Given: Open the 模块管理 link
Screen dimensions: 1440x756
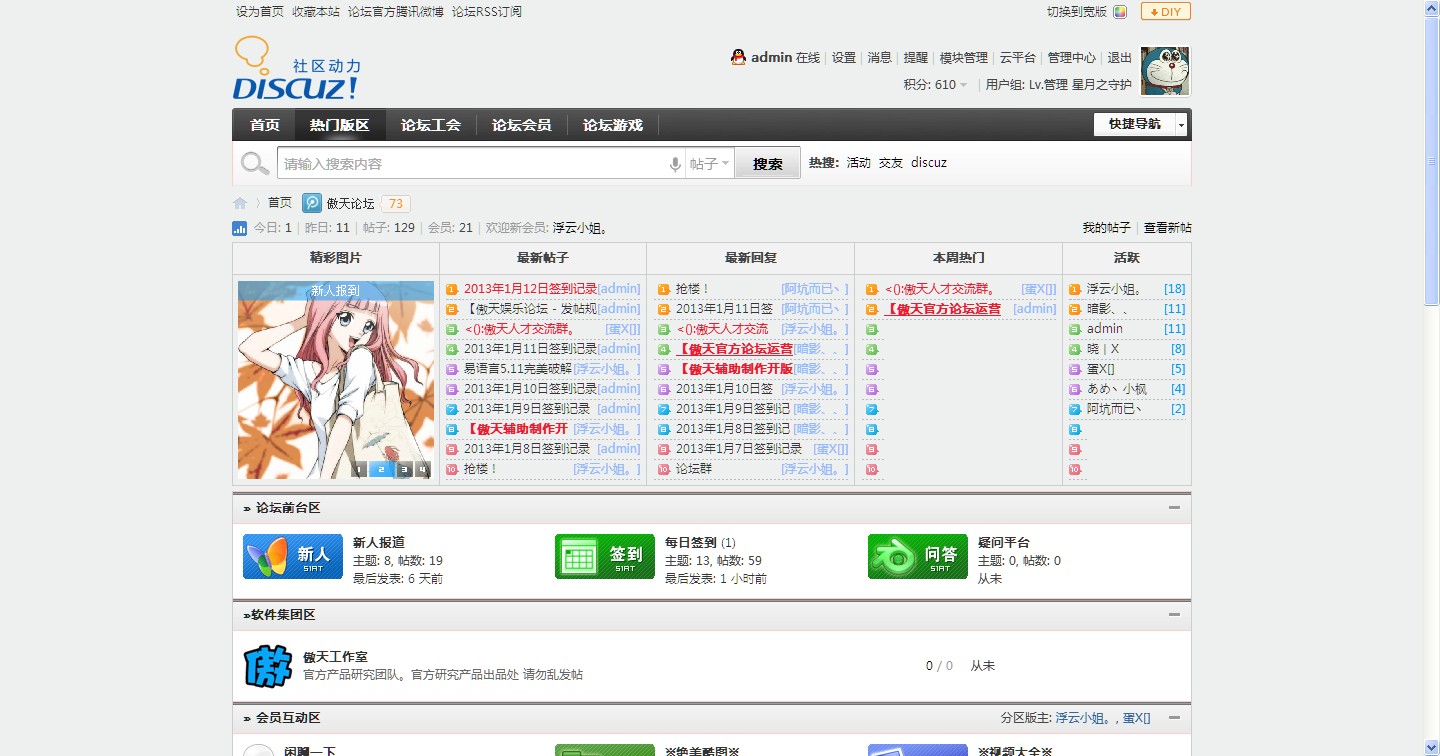Looking at the screenshot, I should pyautogui.click(x=964, y=58).
